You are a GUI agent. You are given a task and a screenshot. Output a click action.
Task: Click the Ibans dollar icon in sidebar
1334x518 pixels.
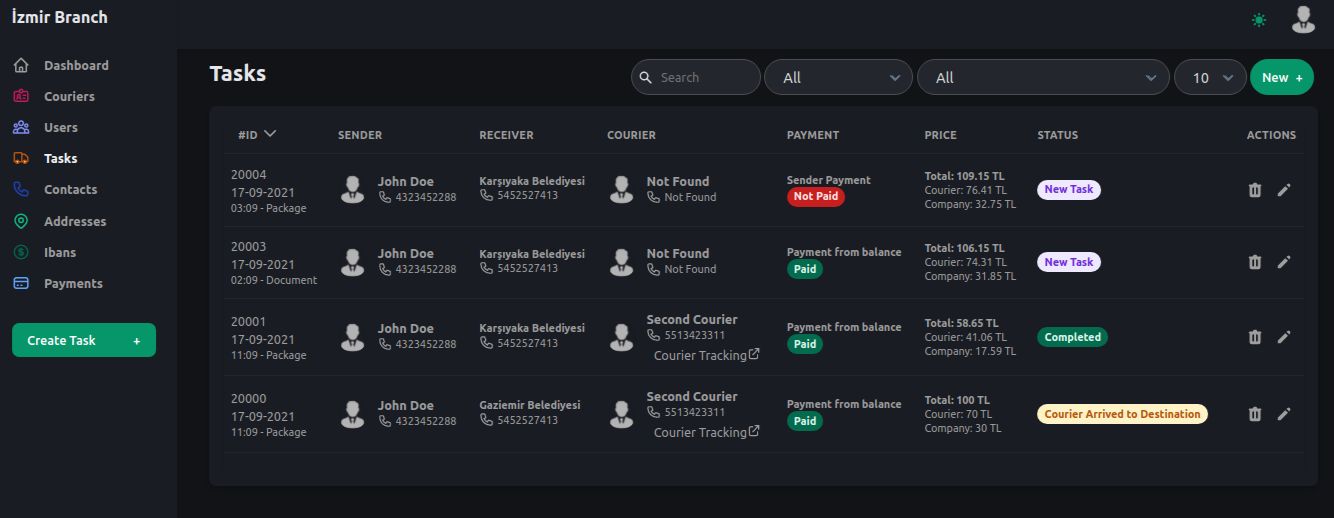tap(21, 253)
